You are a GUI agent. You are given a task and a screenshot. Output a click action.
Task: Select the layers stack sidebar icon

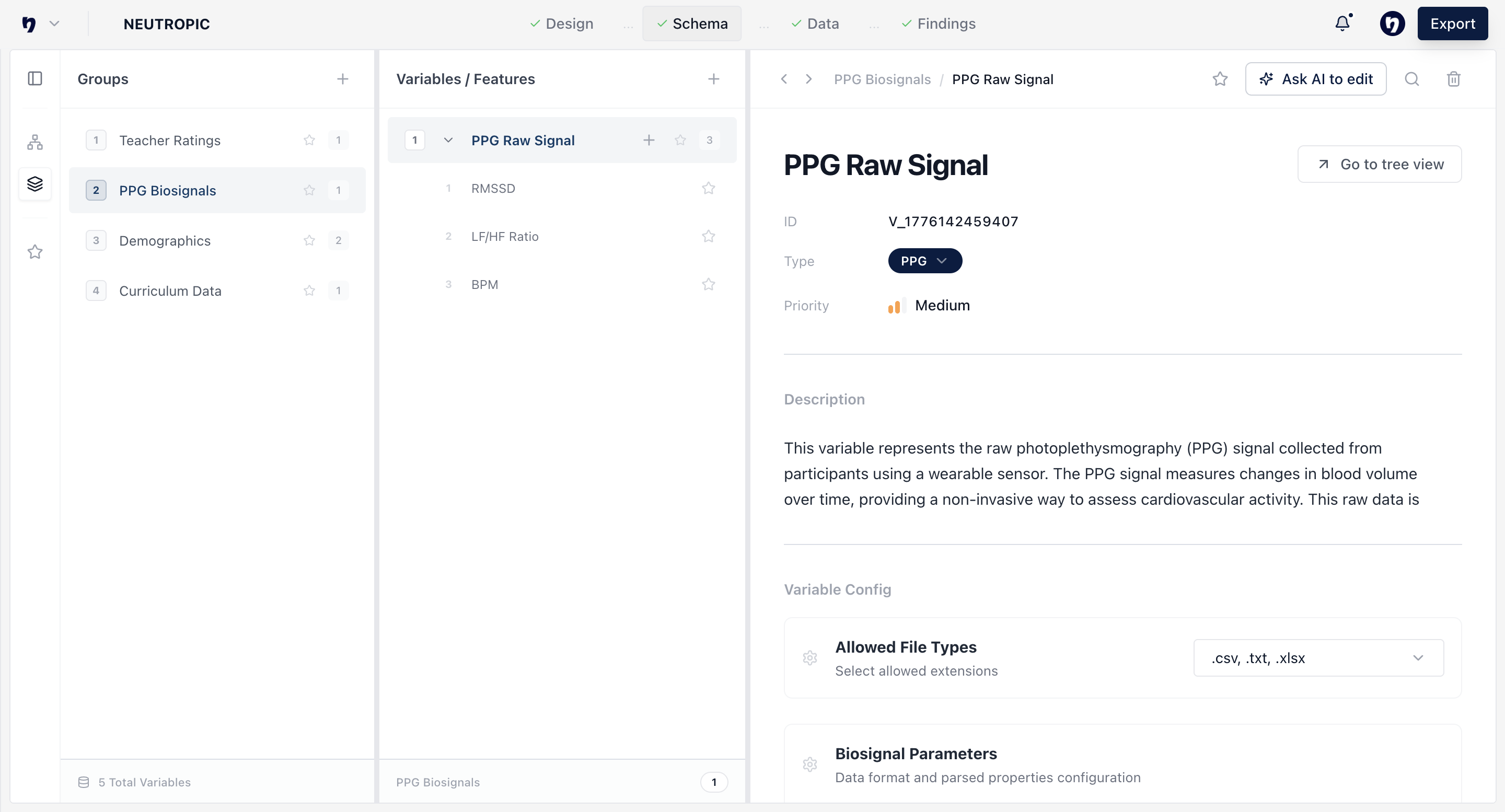(x=35, y=184)
